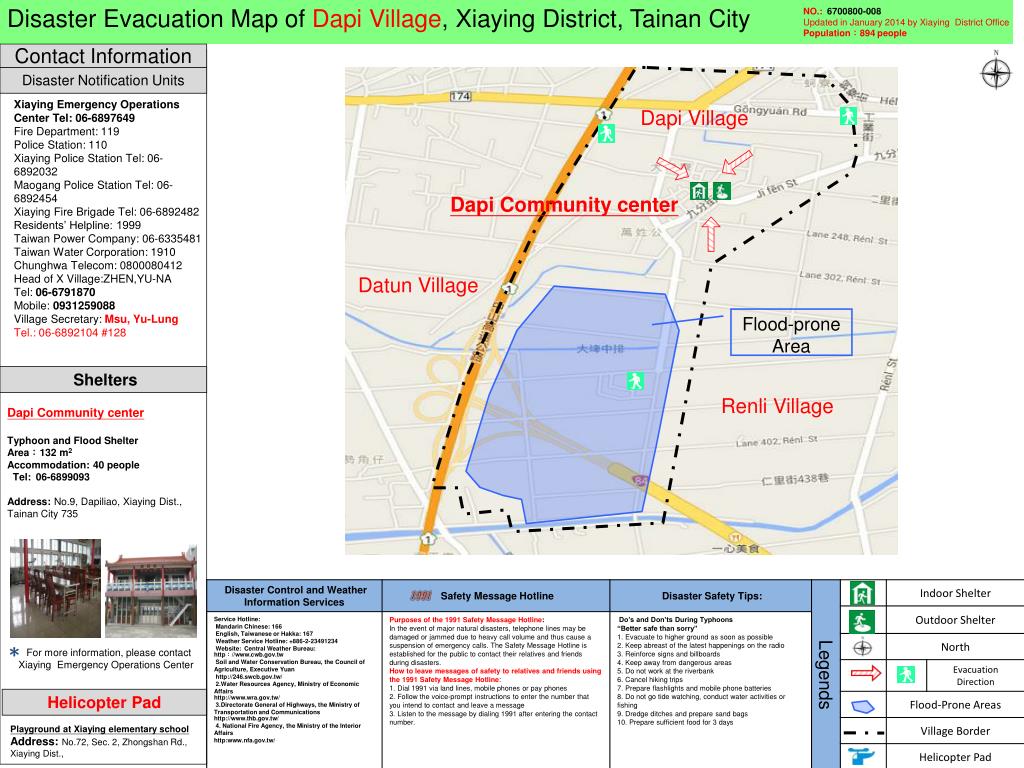Open the shelter interior photo with chairs
Viewport: 1024px width, 768px height.
tap(56, 588)
